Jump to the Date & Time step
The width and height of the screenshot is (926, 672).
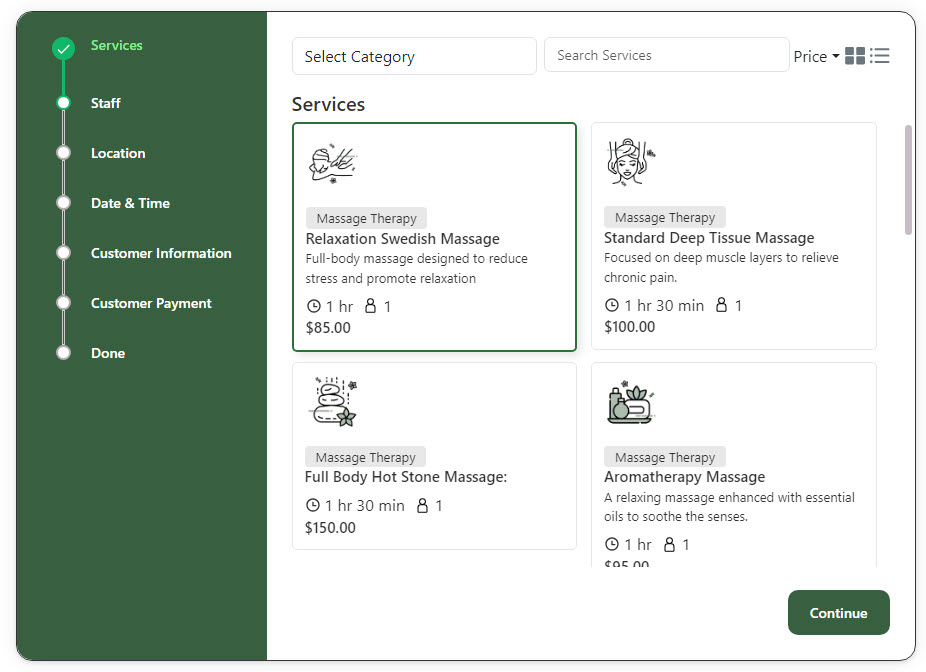(130, 203)
